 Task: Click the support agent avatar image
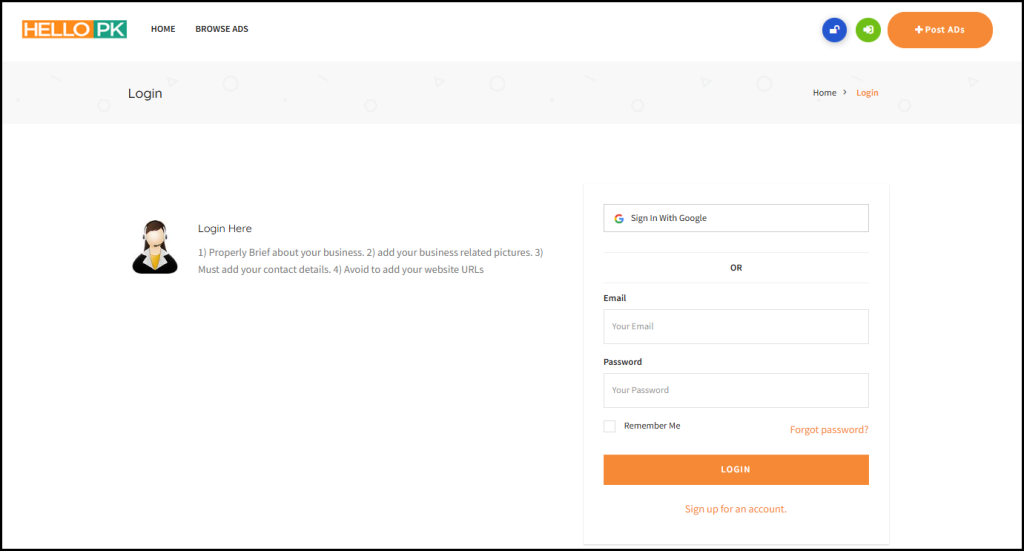click(155, 247)
